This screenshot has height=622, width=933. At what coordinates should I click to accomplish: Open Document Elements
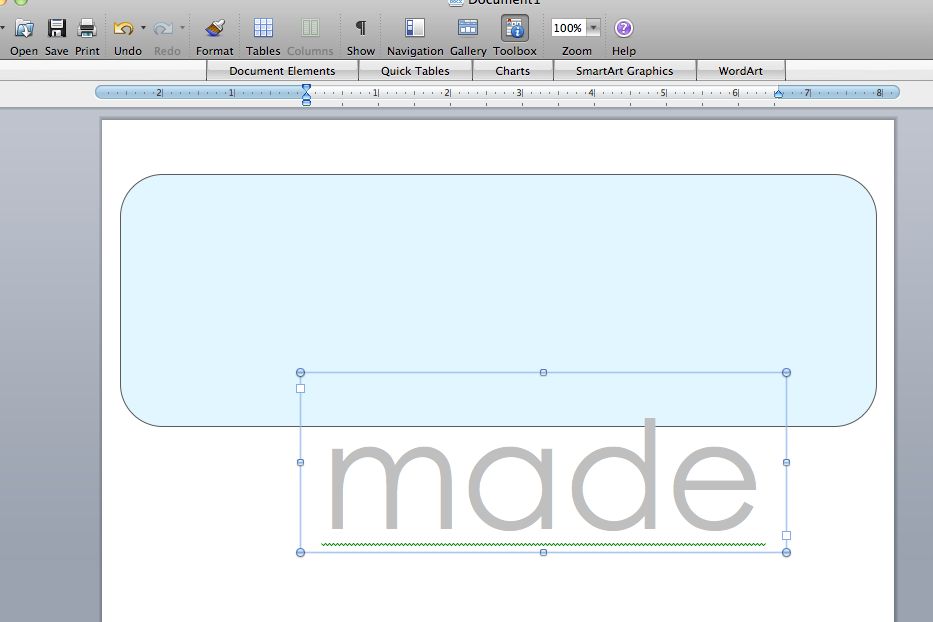(x=283, y=70)
